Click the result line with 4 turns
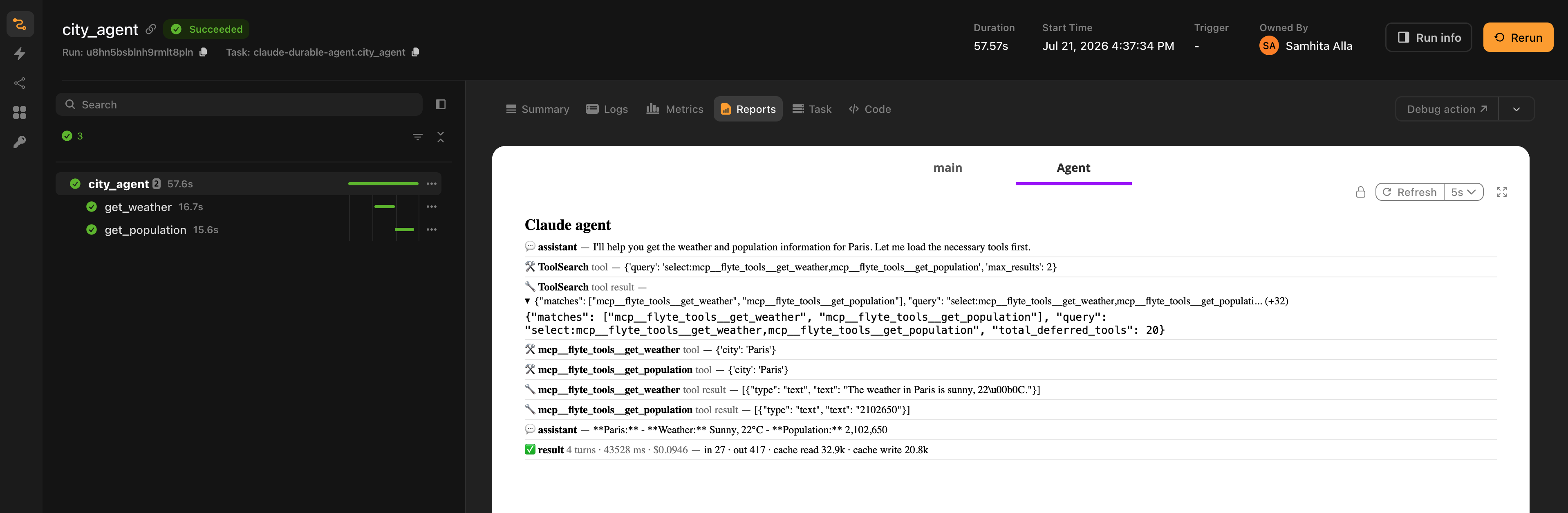 (x=1010, y=450)
